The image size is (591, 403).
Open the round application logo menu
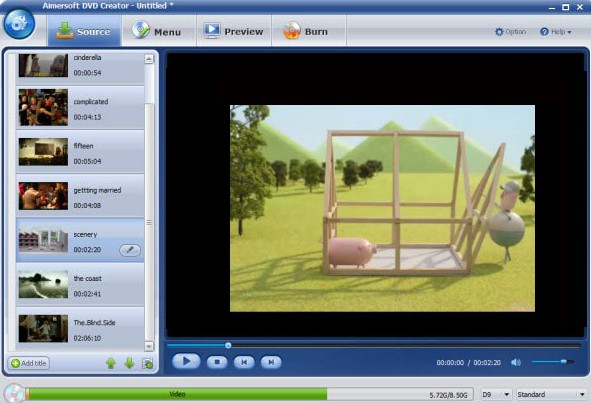(x=19, y=24)
